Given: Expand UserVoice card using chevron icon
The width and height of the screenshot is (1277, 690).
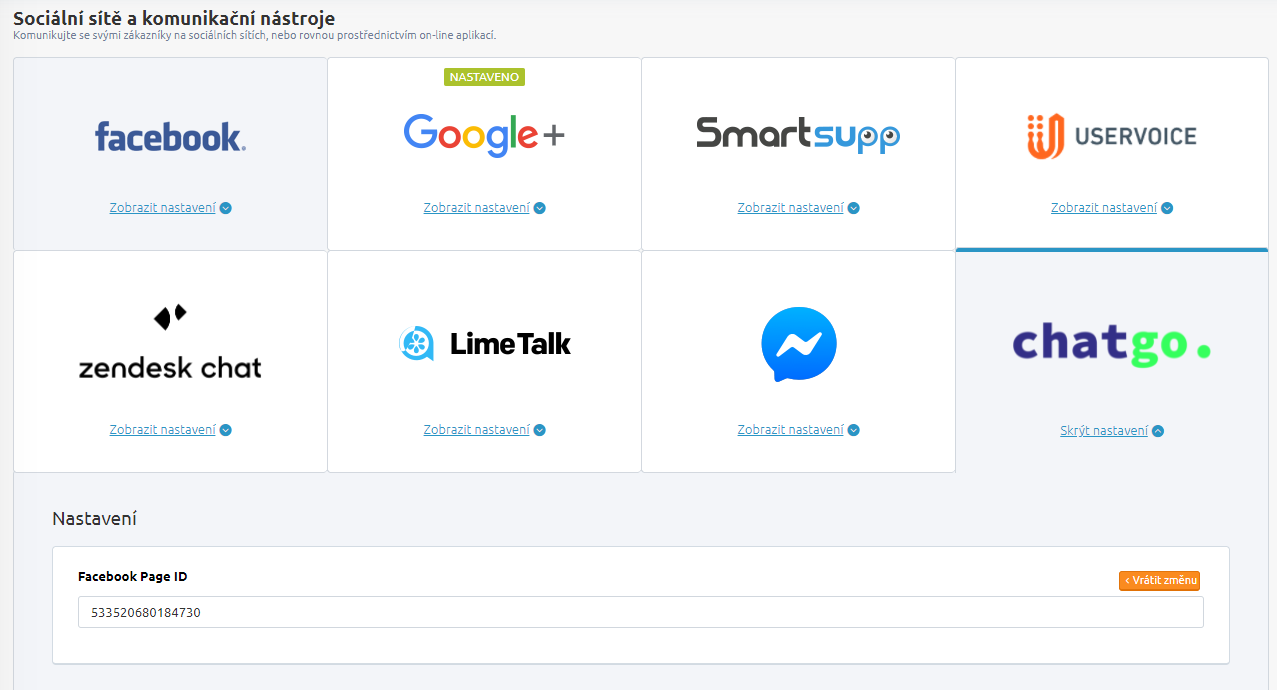Looking at the screenshot, I should pos(1167,209).
